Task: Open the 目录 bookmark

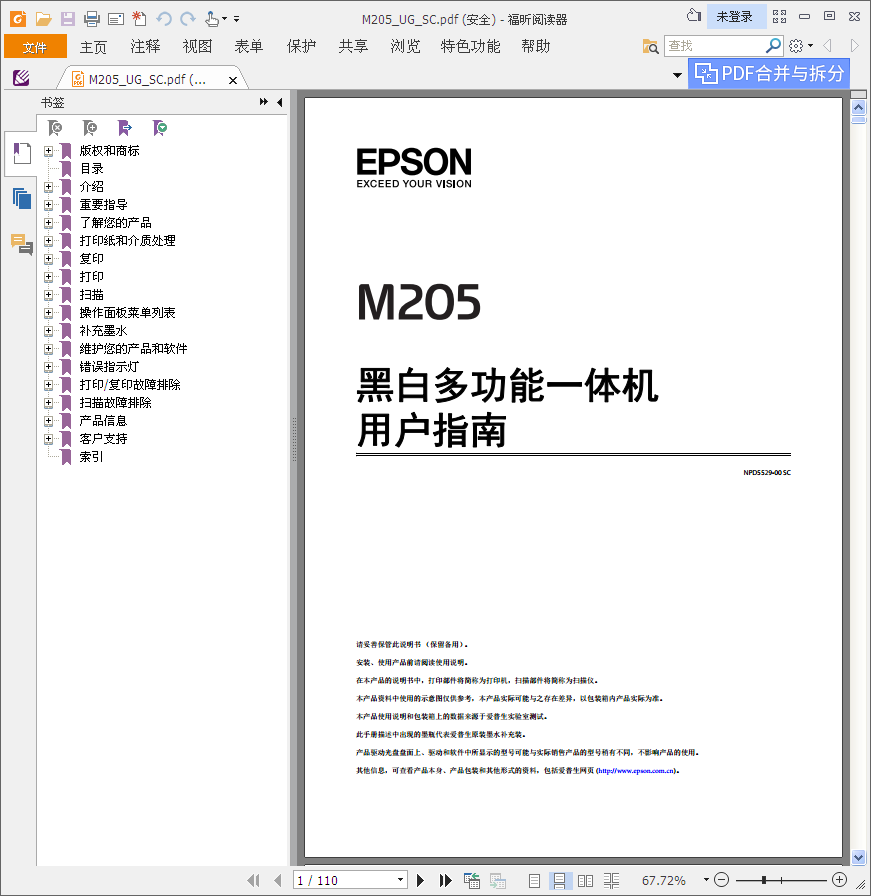Action: click(x=91, y=169)
